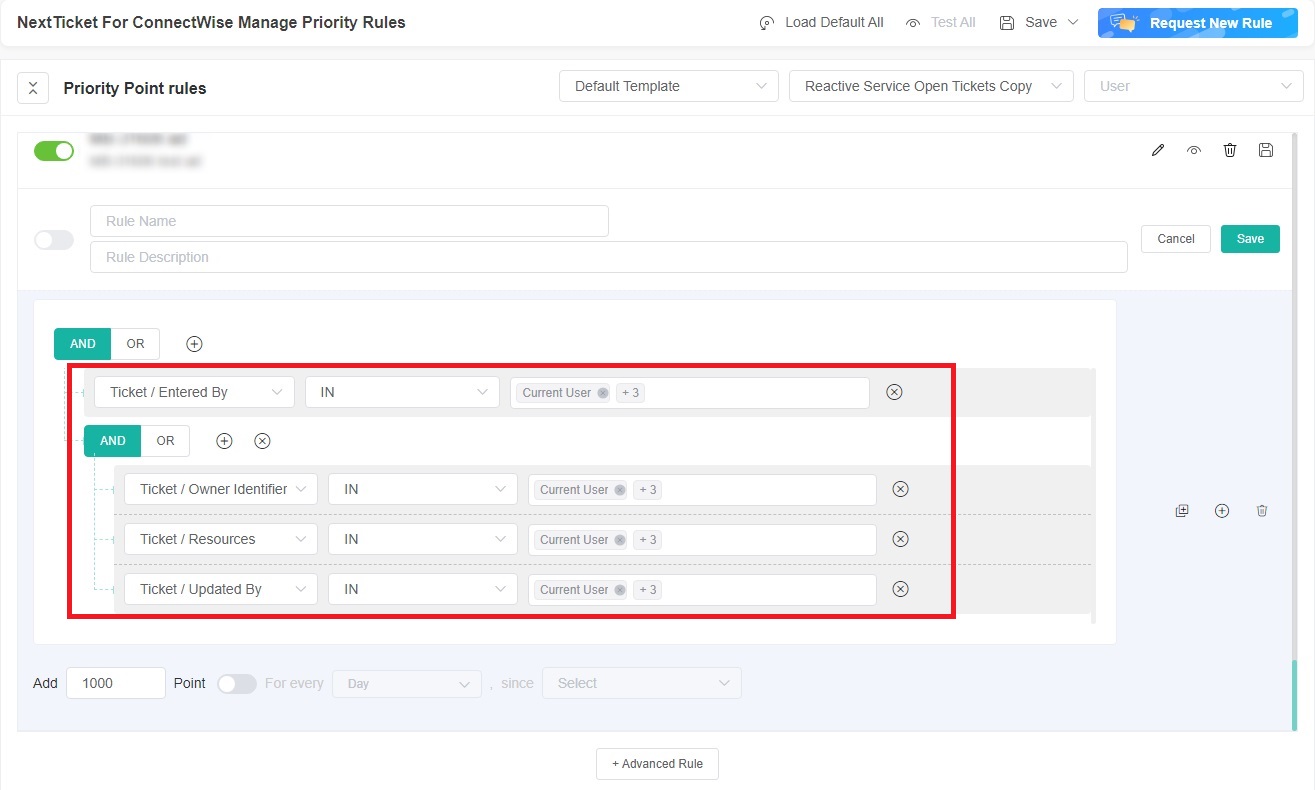The height and width of the screenshot is (790, 1315).
Task: Select OR in the top-level condition group
Action: click(x=135, y=344)
